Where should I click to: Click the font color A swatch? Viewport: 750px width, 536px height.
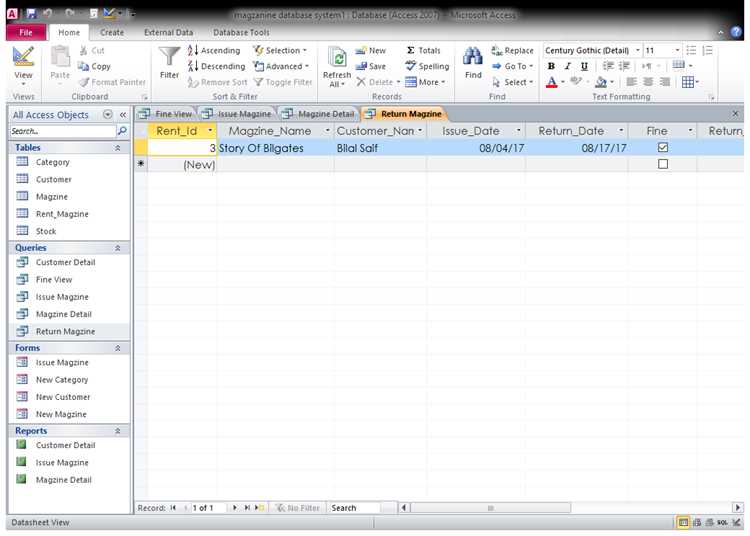pos(551,82)
